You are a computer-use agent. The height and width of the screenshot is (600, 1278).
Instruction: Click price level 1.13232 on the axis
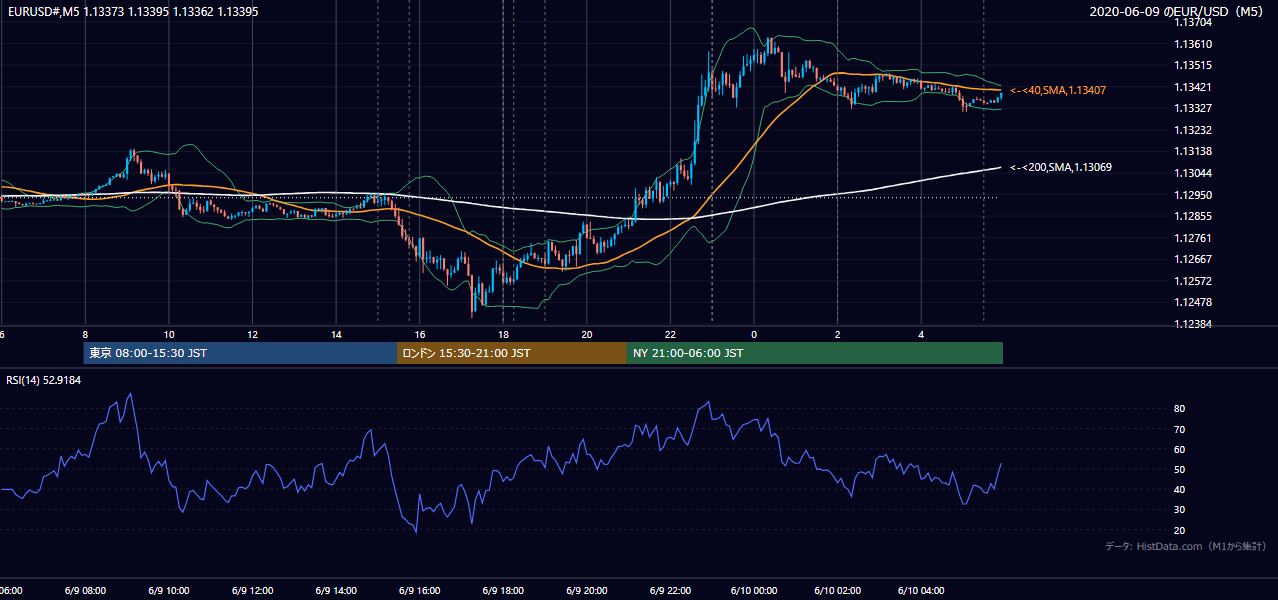(1193, 130)
